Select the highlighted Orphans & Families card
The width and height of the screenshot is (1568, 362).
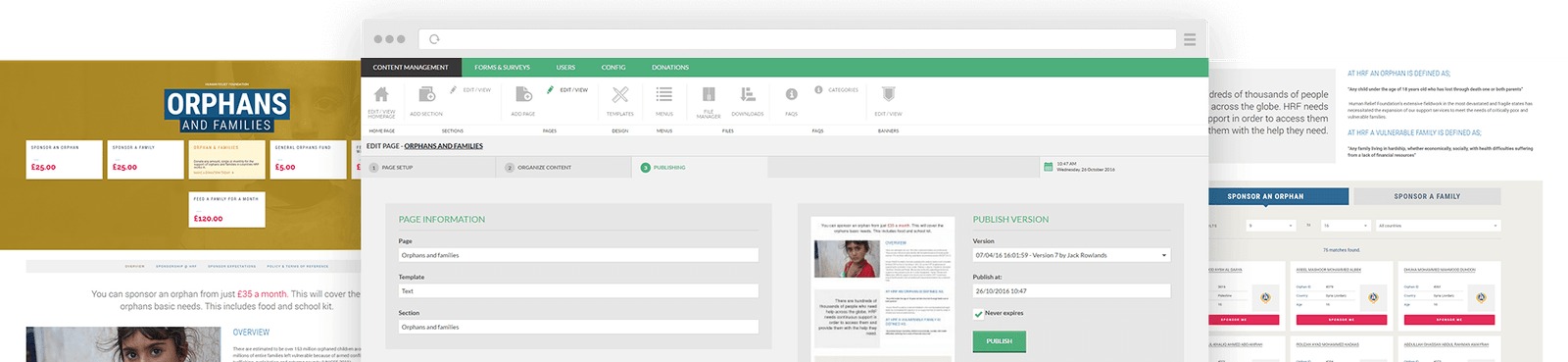click(227, 160)
